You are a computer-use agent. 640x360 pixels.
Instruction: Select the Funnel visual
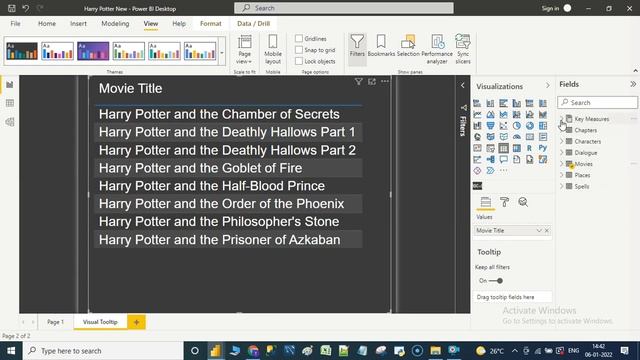tap(490, 126)
